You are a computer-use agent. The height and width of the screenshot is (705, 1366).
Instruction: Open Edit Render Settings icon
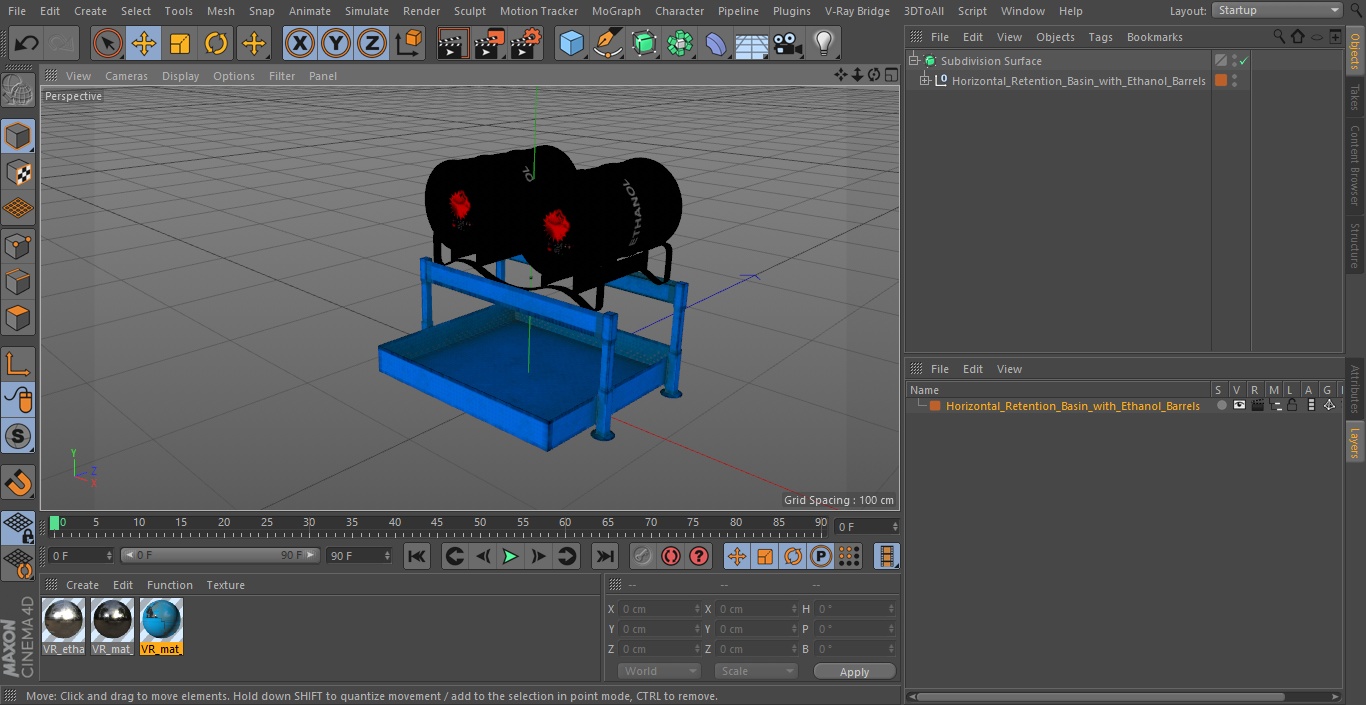[x=526, y=44]
